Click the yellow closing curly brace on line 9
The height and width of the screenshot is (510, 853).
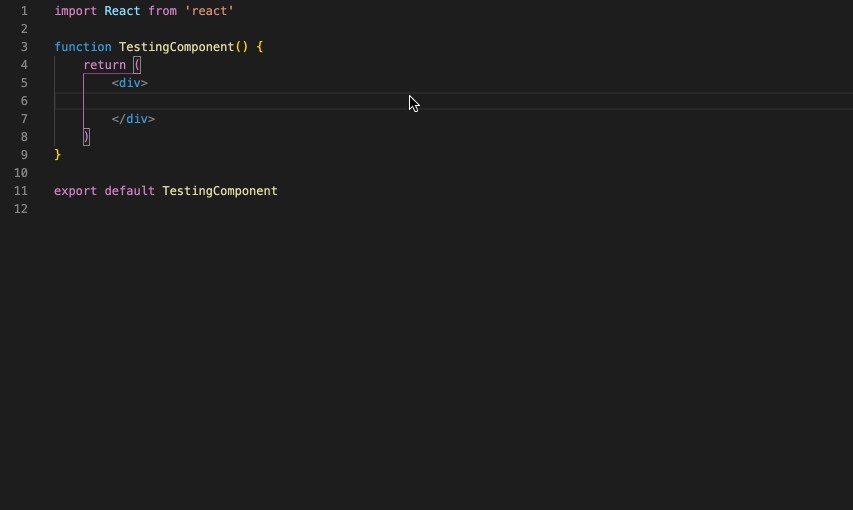tap(58, 155)
